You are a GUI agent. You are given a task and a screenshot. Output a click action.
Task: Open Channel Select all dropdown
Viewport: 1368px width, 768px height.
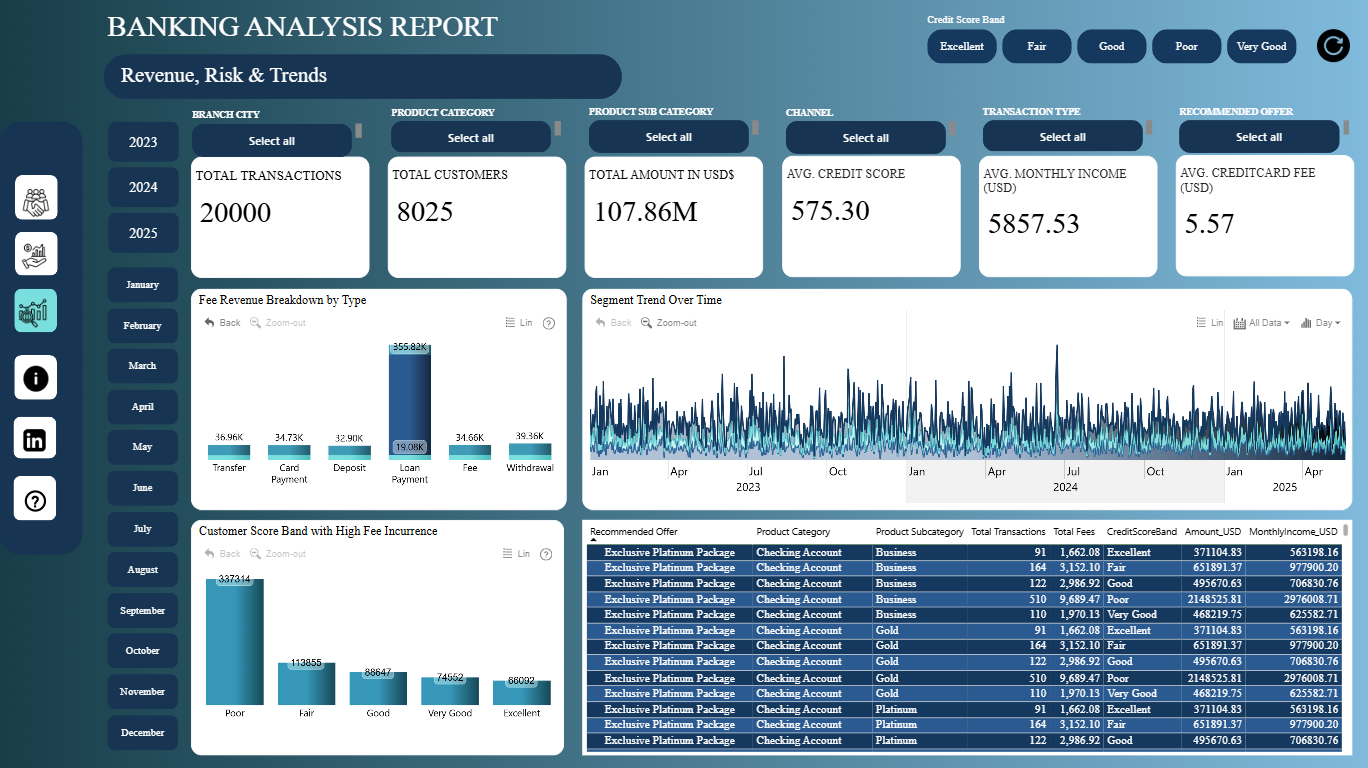(x=866, y=138)
